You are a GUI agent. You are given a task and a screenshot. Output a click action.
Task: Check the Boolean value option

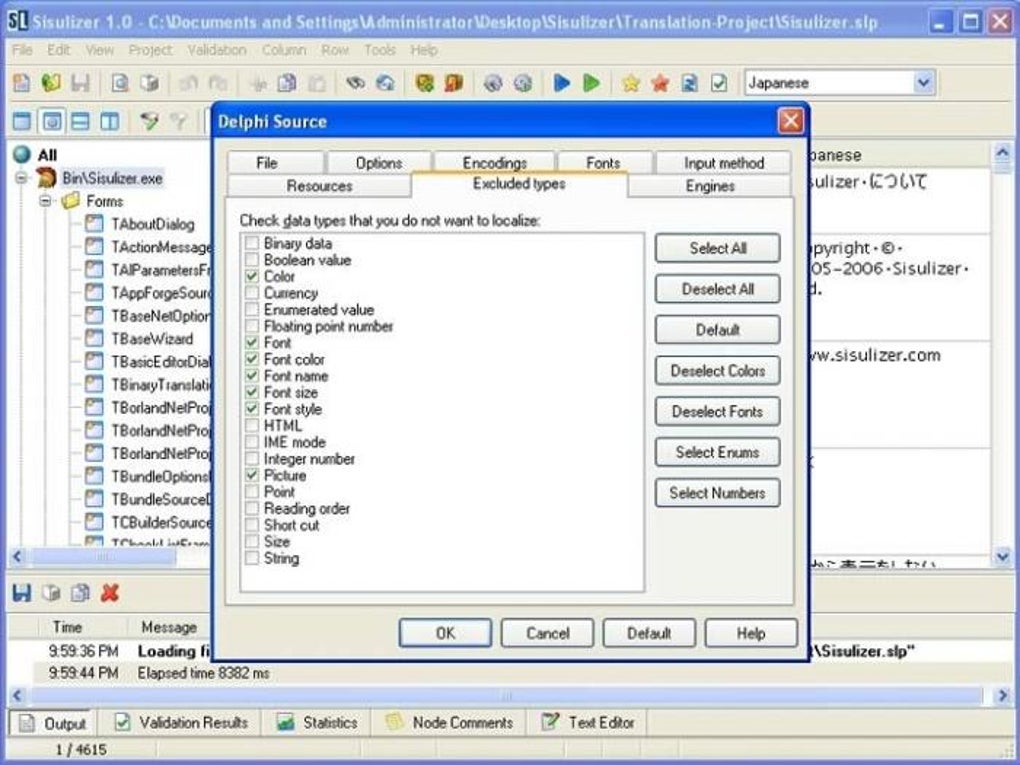coord(251,260)
